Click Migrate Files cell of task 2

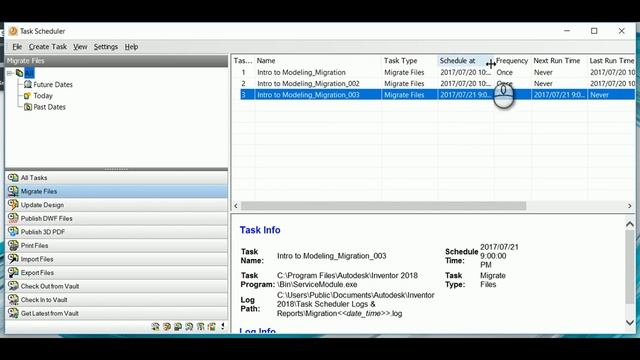click(409, 84)
